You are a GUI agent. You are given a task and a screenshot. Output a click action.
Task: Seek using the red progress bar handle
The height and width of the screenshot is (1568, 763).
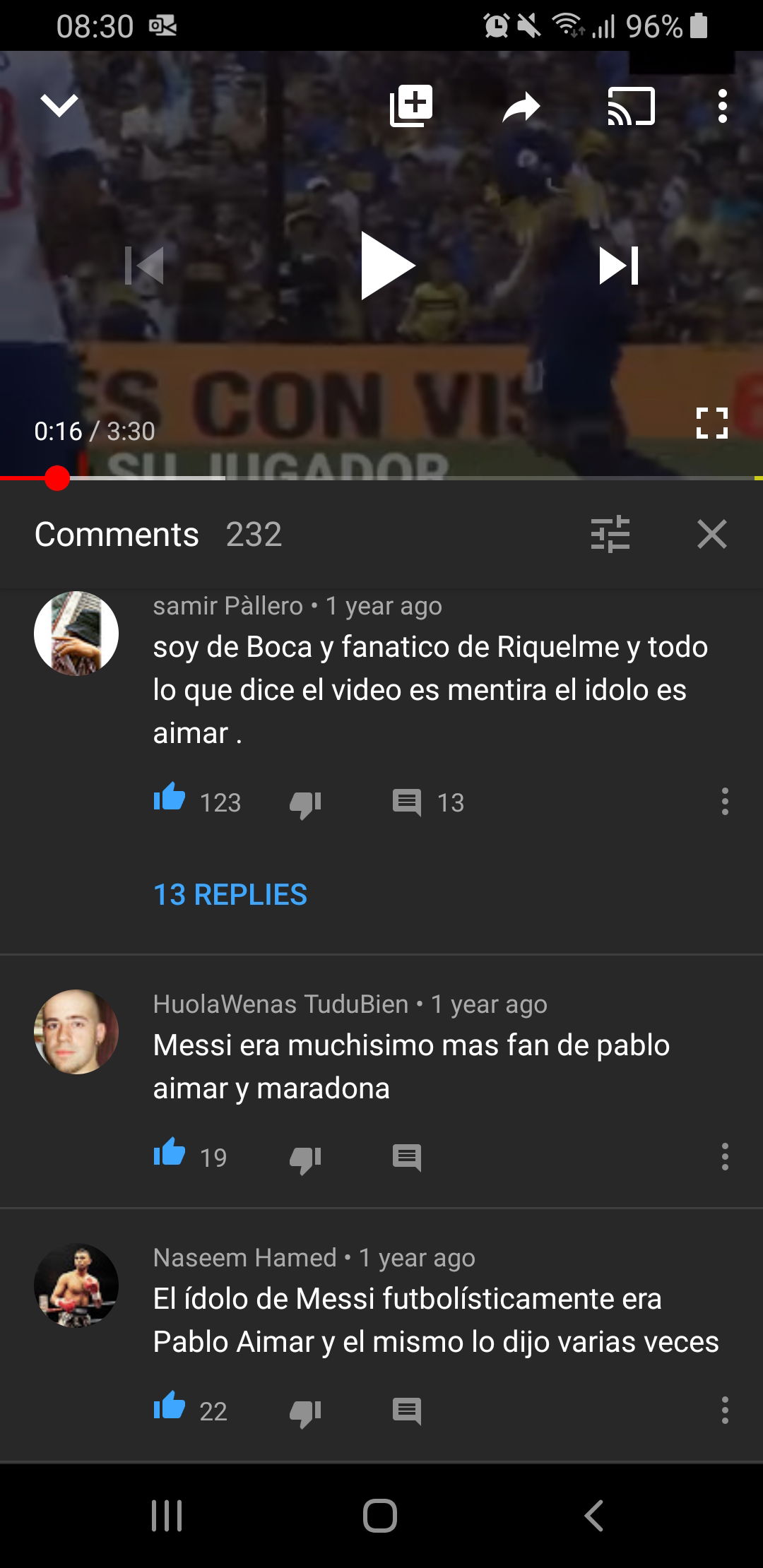(x=57, y=478)
